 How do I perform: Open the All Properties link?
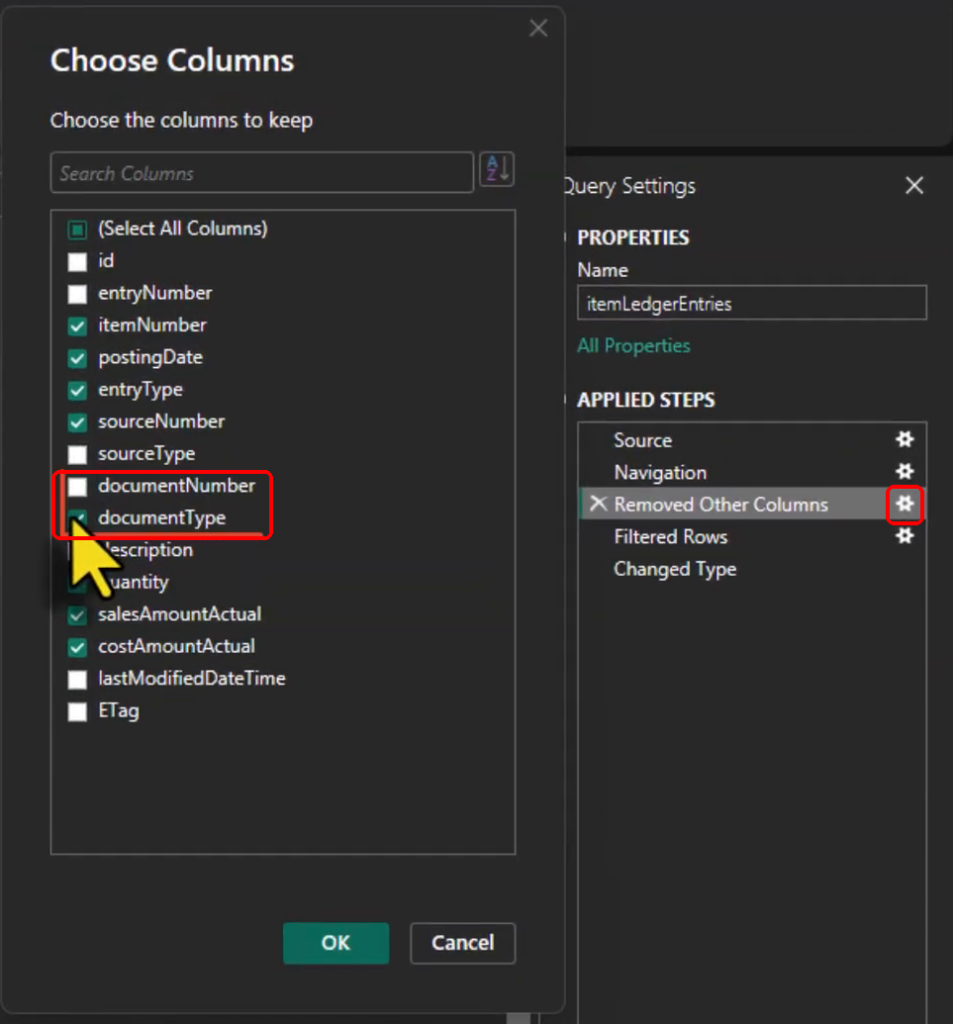(634, 345)
